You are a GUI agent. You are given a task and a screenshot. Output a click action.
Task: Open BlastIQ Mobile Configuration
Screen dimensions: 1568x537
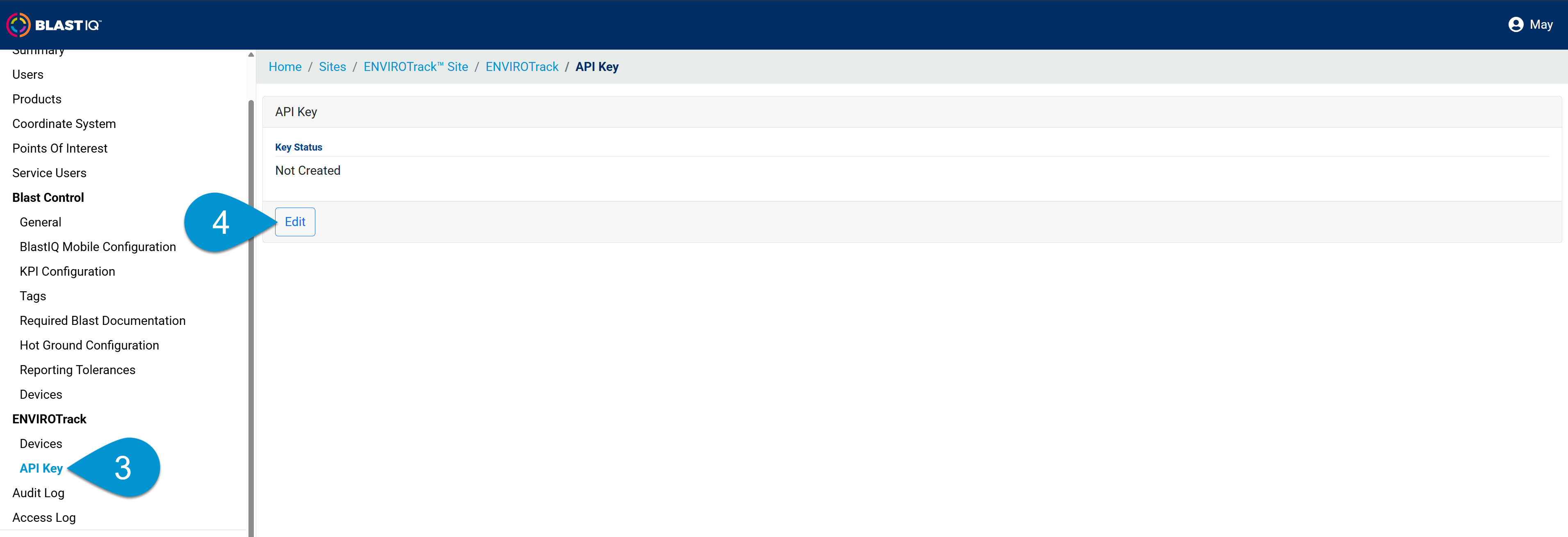click(98, 247)
